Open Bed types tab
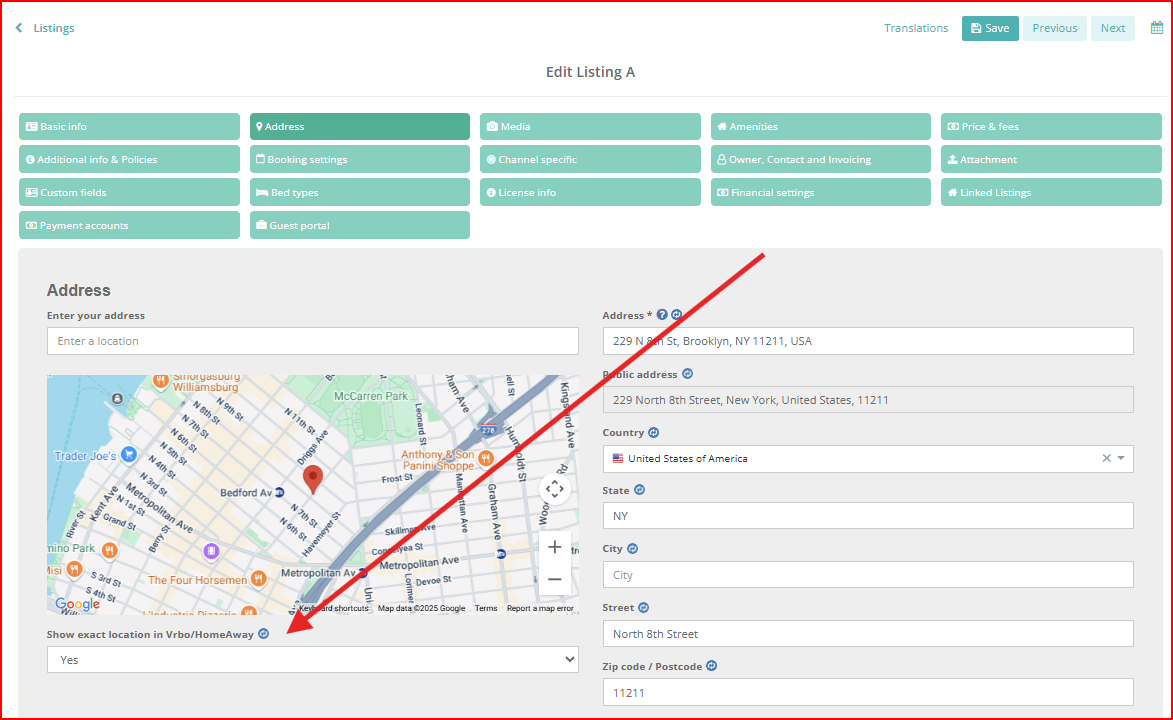This screenshot has height=720, width=1173. pyautogui.click(x=360, y=192)
